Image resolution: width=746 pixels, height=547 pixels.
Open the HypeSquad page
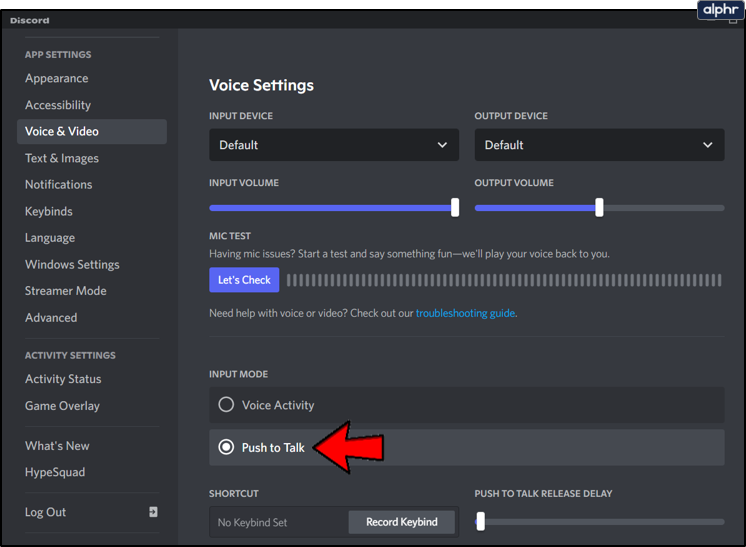55,472
